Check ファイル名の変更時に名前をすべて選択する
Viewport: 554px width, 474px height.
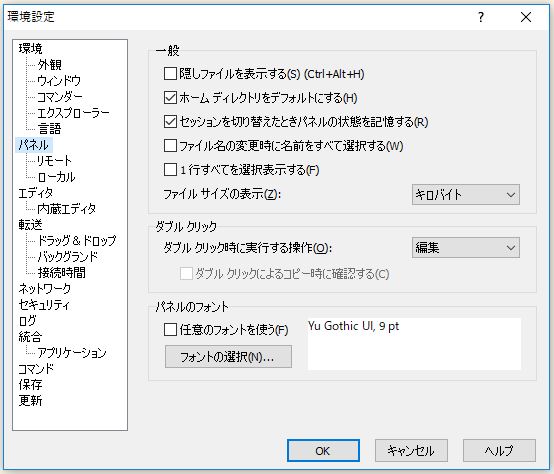click(170, 146)
